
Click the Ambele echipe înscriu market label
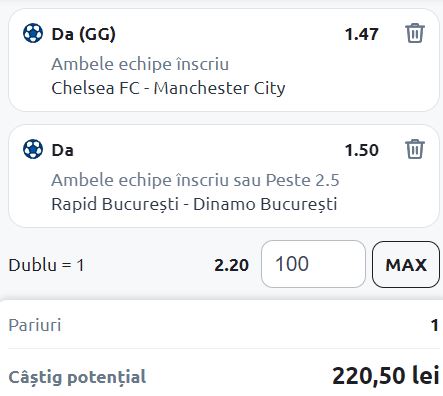pyautogui.click(x=140, y=64)
